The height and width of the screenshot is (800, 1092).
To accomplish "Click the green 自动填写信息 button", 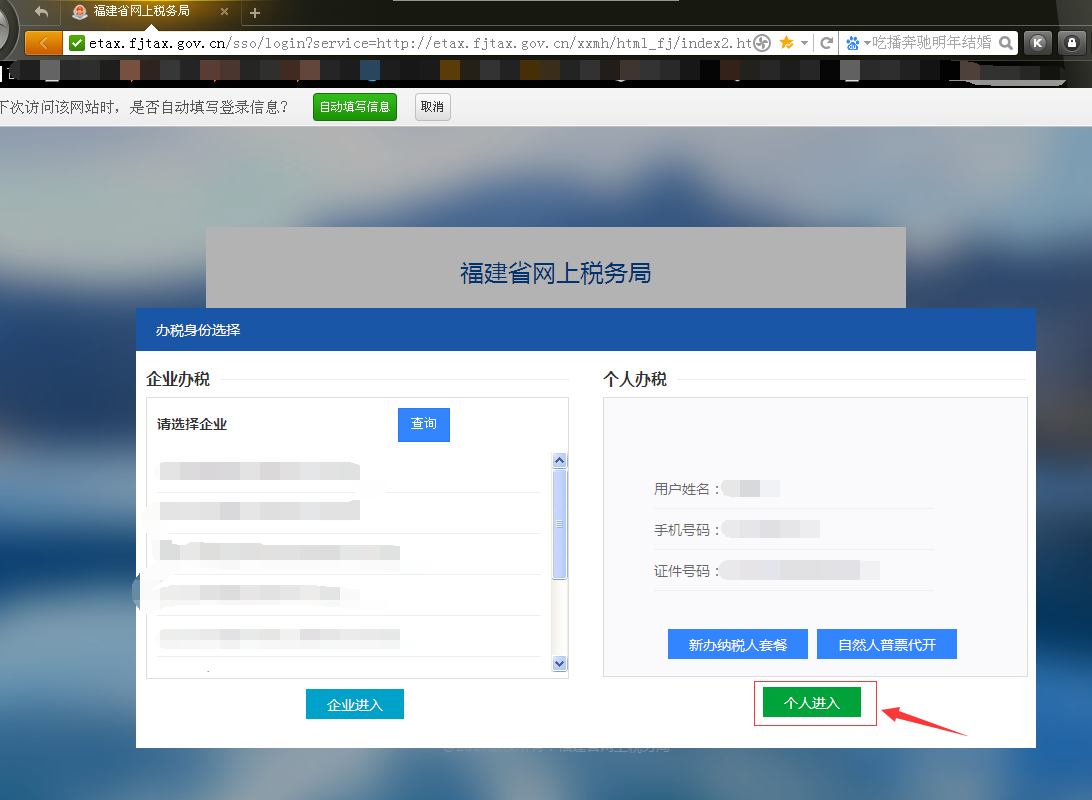I will 354,107.
